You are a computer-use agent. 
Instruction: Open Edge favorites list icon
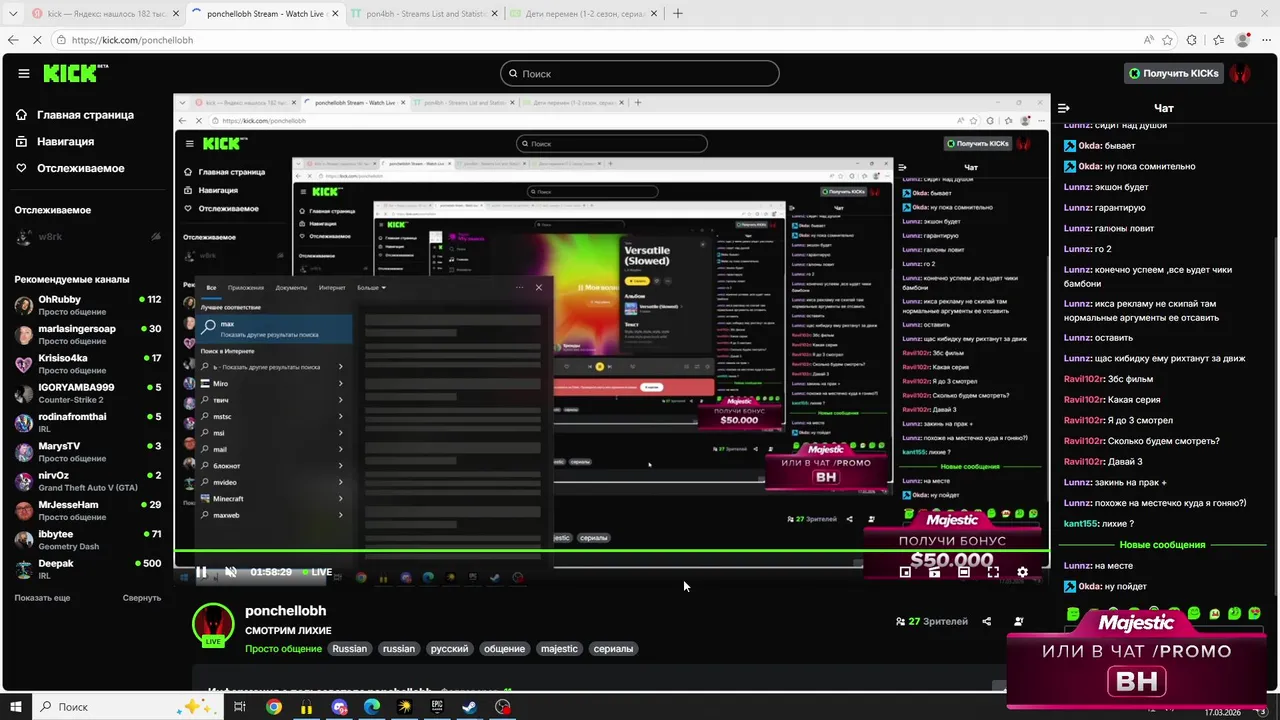point(1218,40)
